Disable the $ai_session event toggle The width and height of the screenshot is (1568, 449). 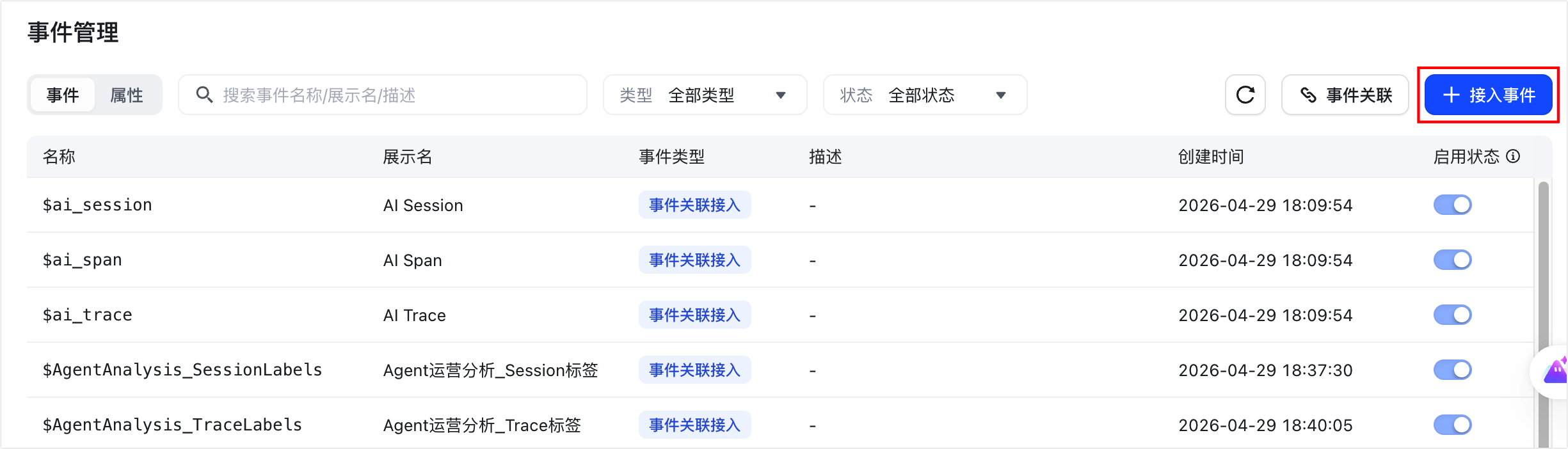(1452, 205)
